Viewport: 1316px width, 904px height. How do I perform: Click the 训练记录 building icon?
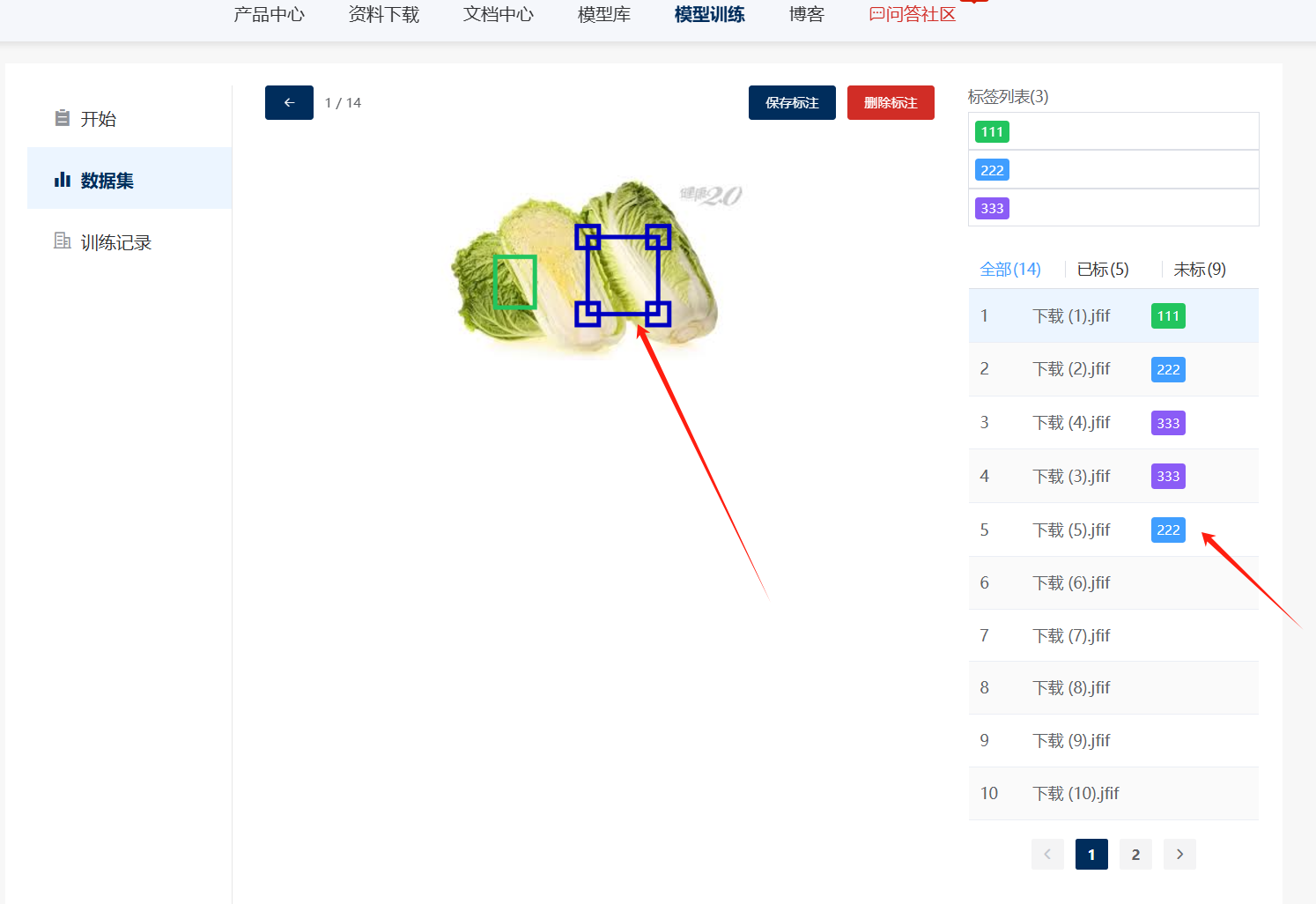62,241
